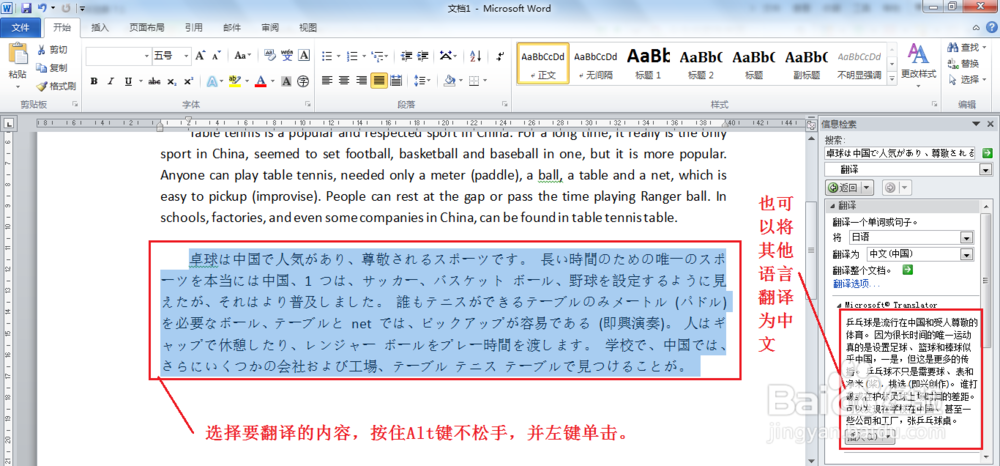Screen dimensions: 1000x466
Task: Show or hide paragraph marks
Action: click(501, 56)
